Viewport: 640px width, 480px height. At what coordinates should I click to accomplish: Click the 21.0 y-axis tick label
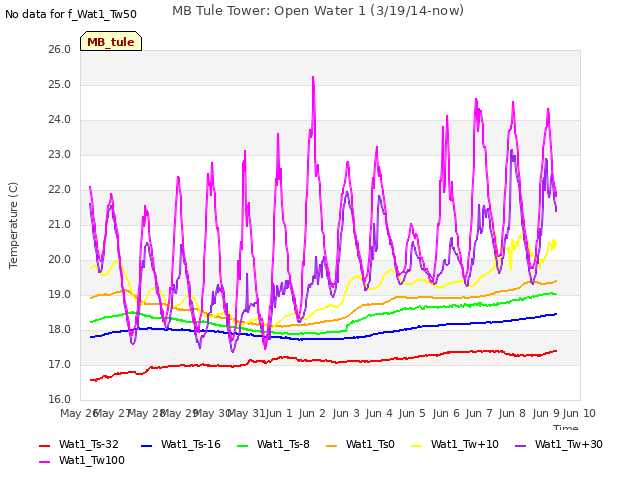click(60, 224)
